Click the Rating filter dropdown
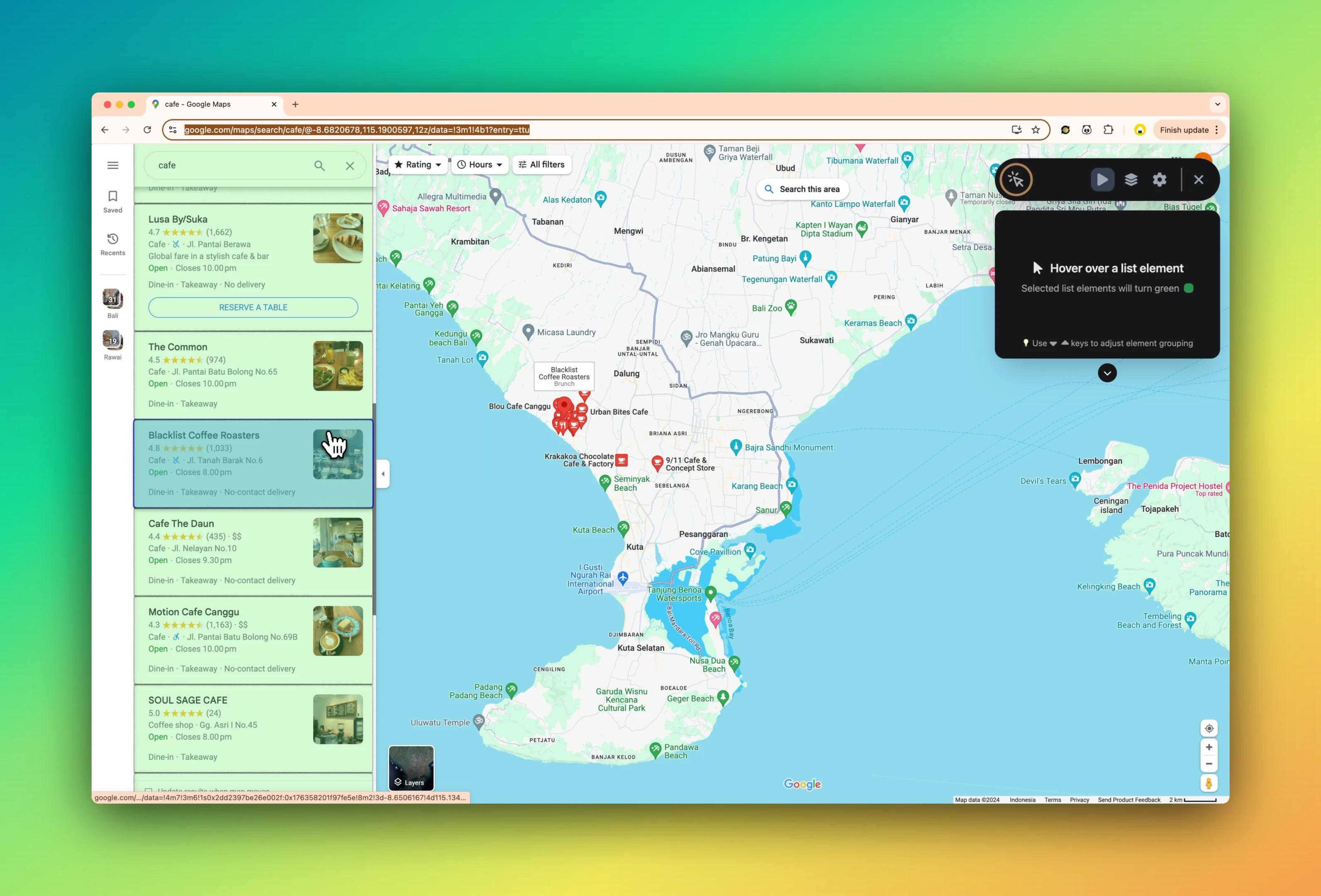The width and height of the screenshot is (1321, 896). pyautogui.click(x=416, y=164)
